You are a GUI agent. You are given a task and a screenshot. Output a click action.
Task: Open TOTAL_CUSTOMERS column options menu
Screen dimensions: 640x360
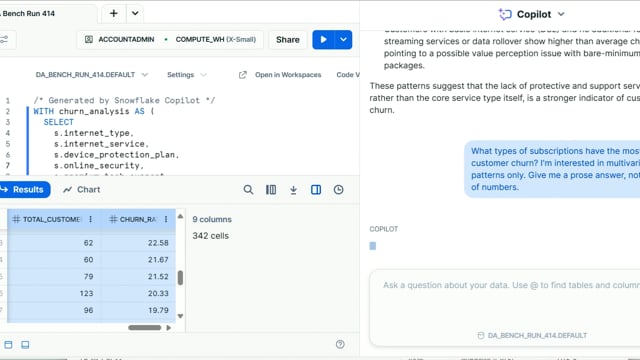coord(91,219)
